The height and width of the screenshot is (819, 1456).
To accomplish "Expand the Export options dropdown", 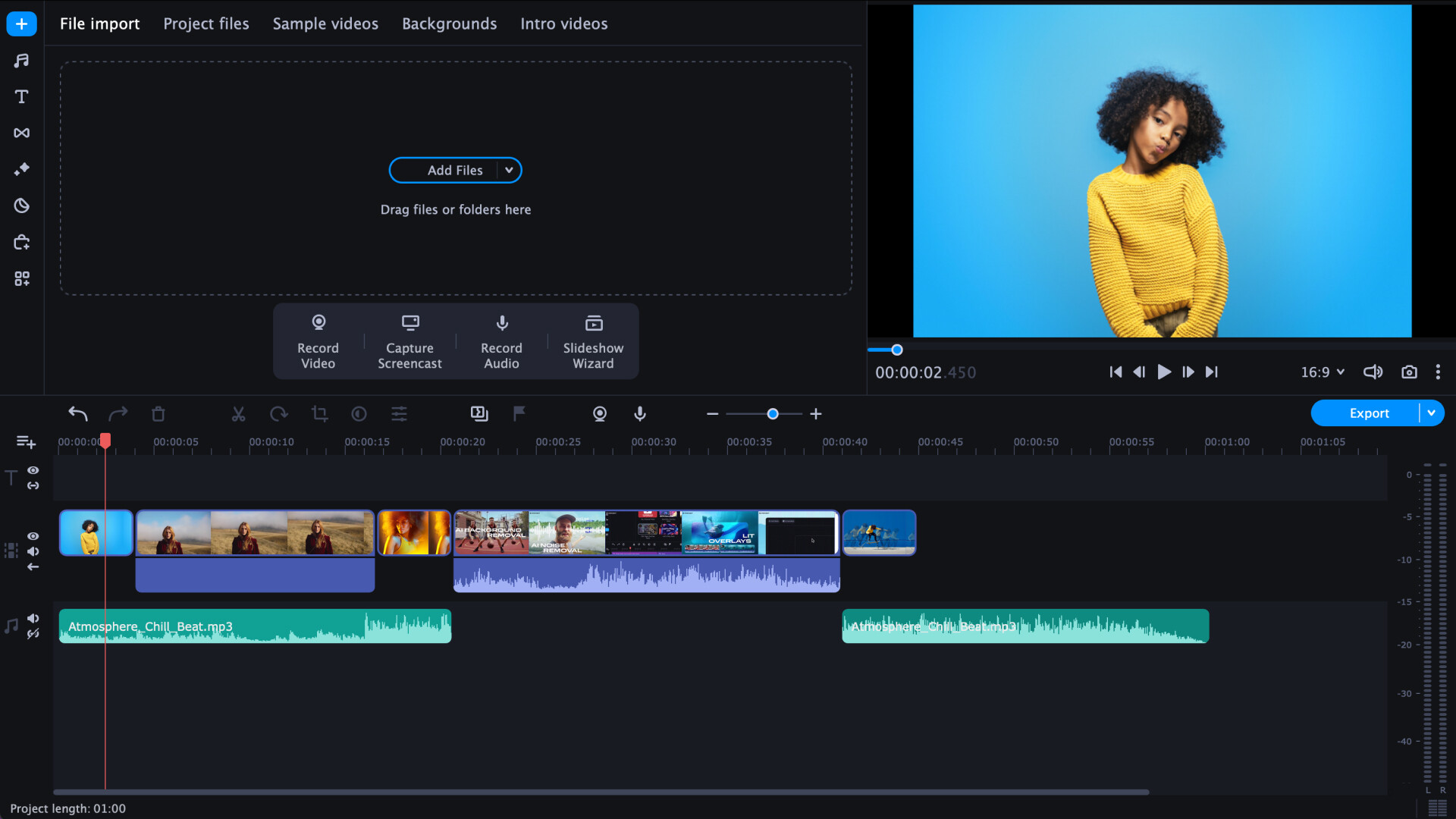I will (x=1432, y=413).
